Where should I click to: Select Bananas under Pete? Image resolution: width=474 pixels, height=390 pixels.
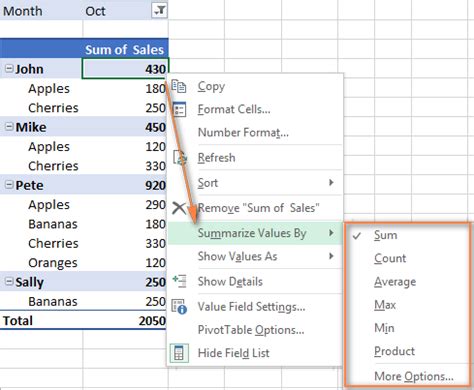coord(53,224)
